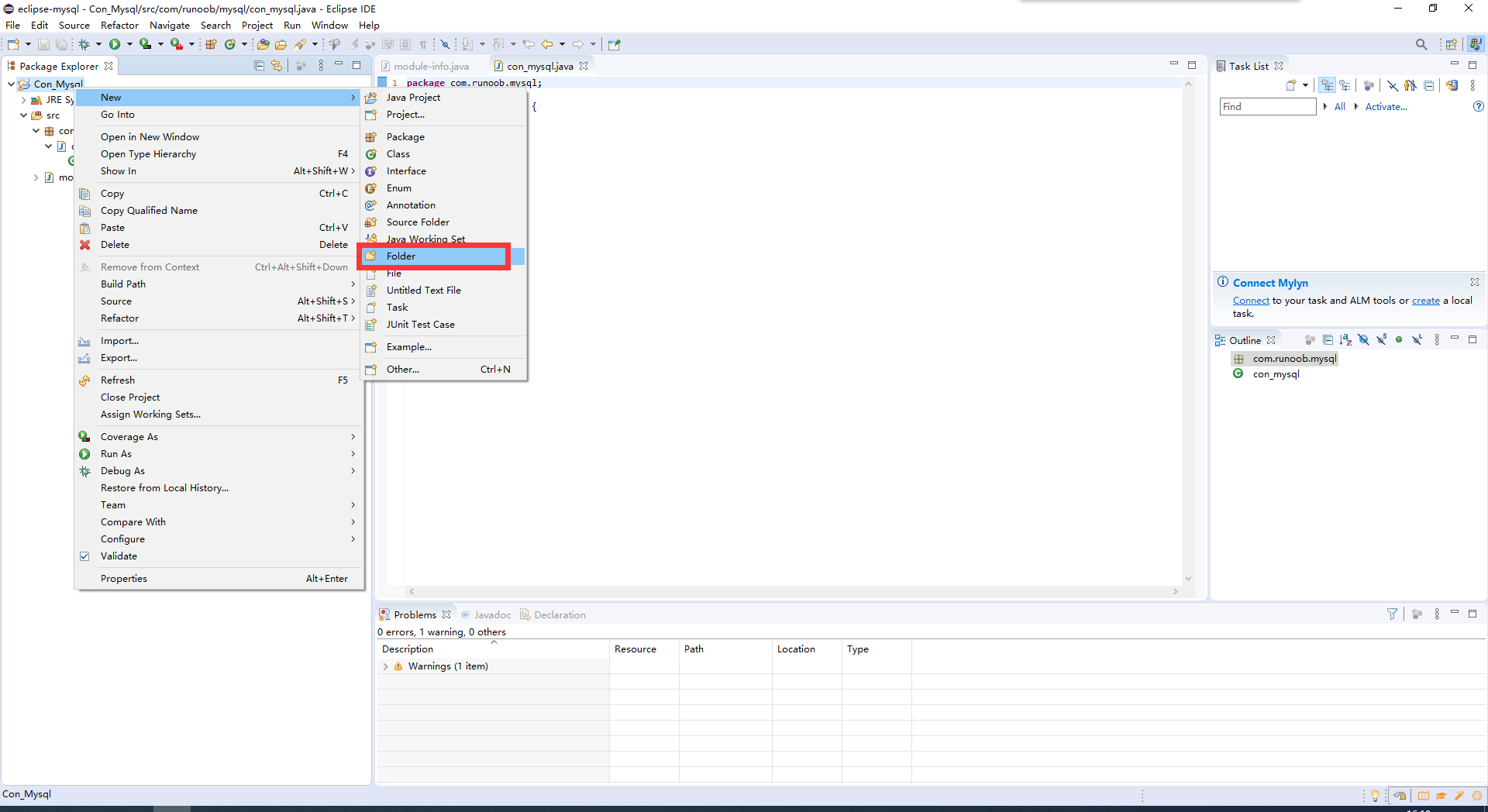Click the Open Task folder icon
1488x812 pixels.
pyautogui.click(x=281, y=45)
